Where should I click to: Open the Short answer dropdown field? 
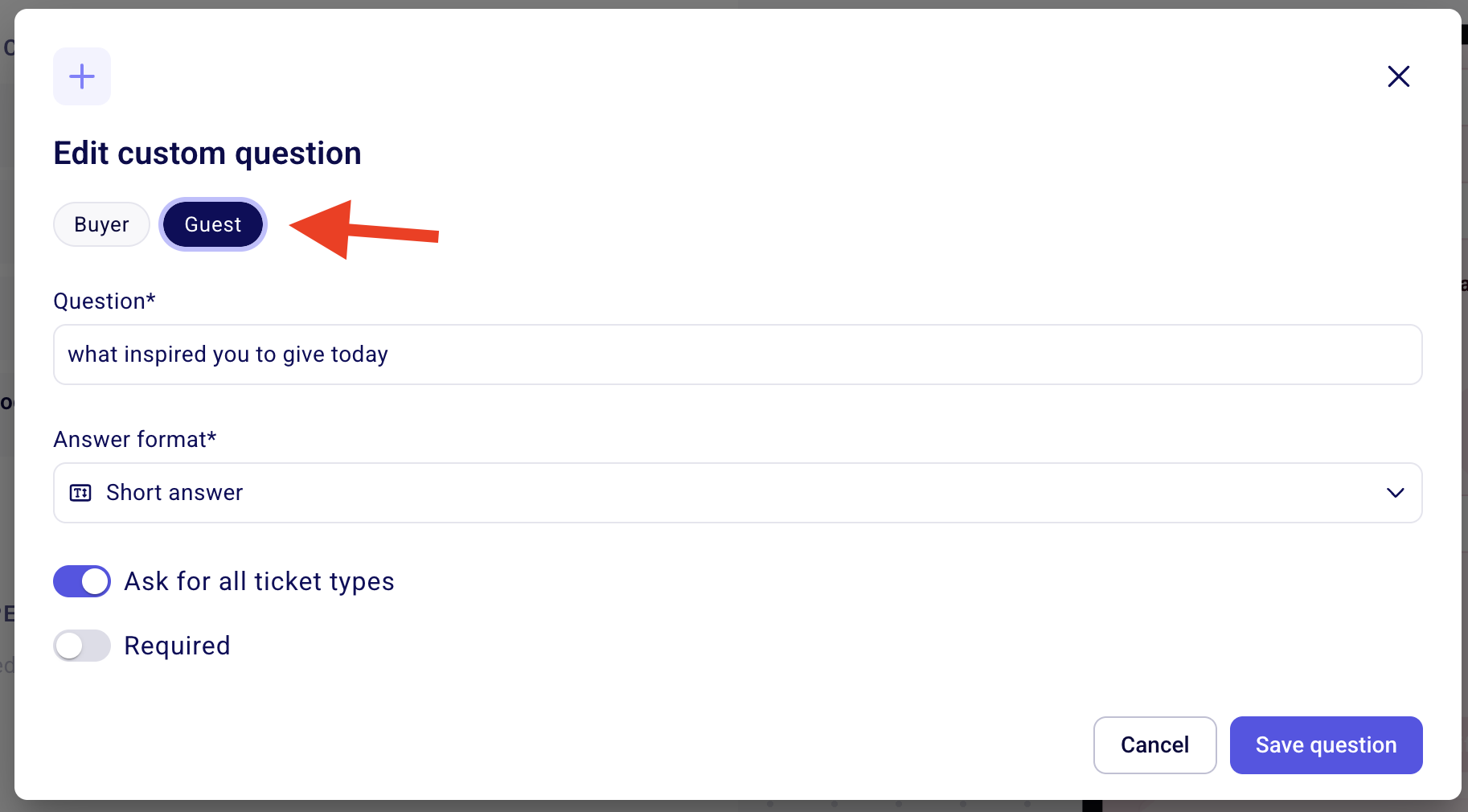click(738, 493)
